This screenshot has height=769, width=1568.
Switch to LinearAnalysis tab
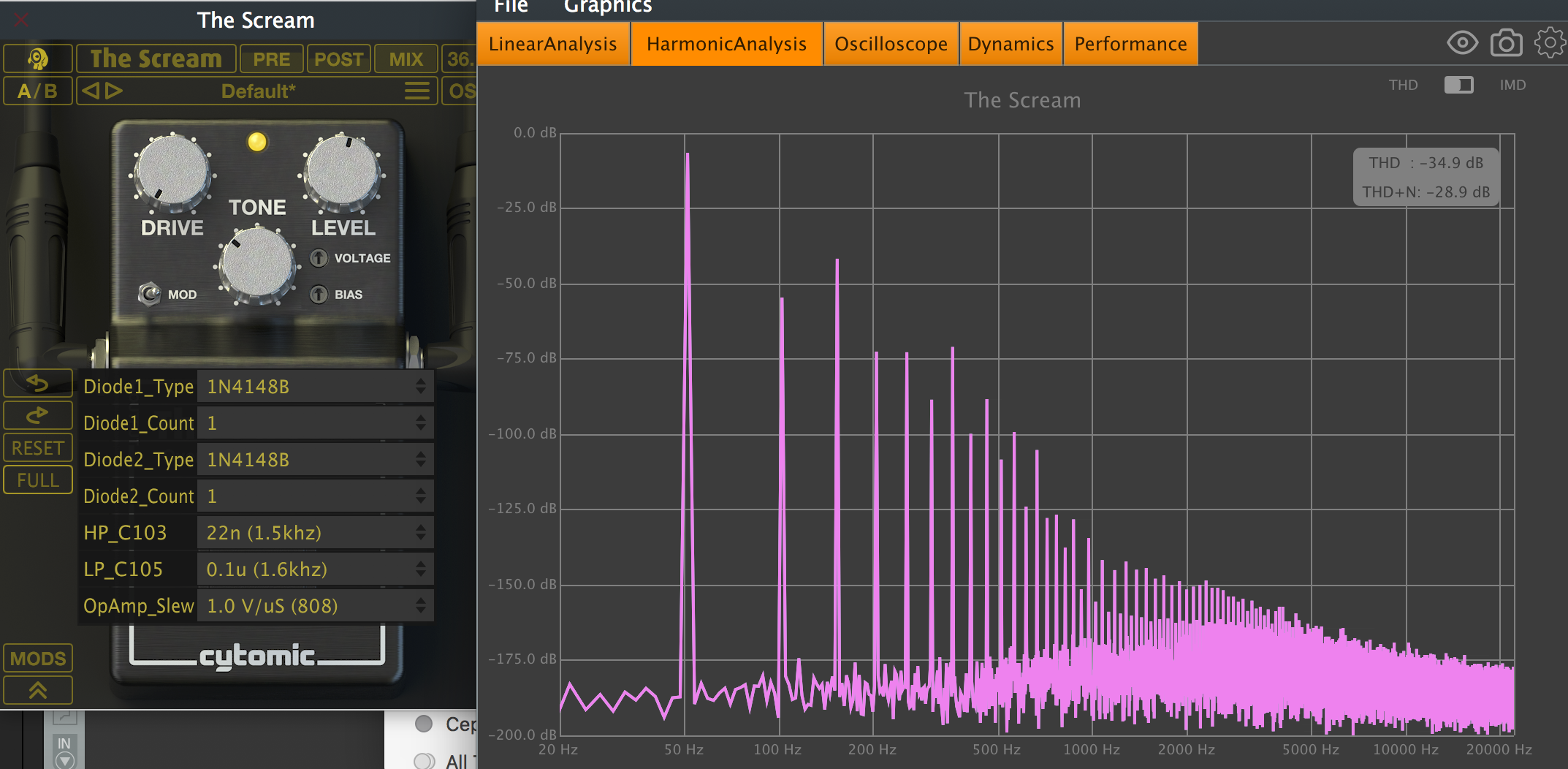[x=553, y=44]
